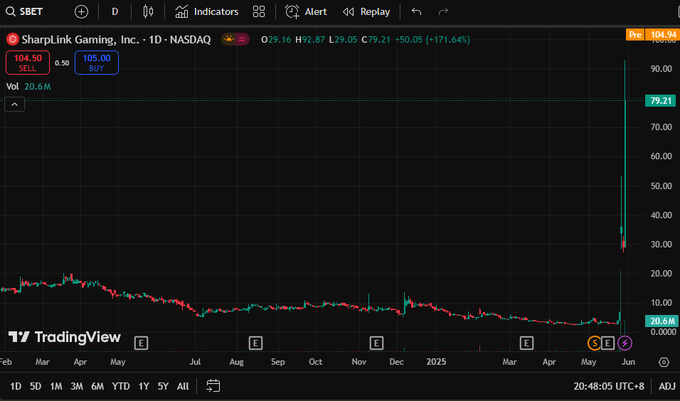Click the 20.6M volume axis label

point(661,321)
